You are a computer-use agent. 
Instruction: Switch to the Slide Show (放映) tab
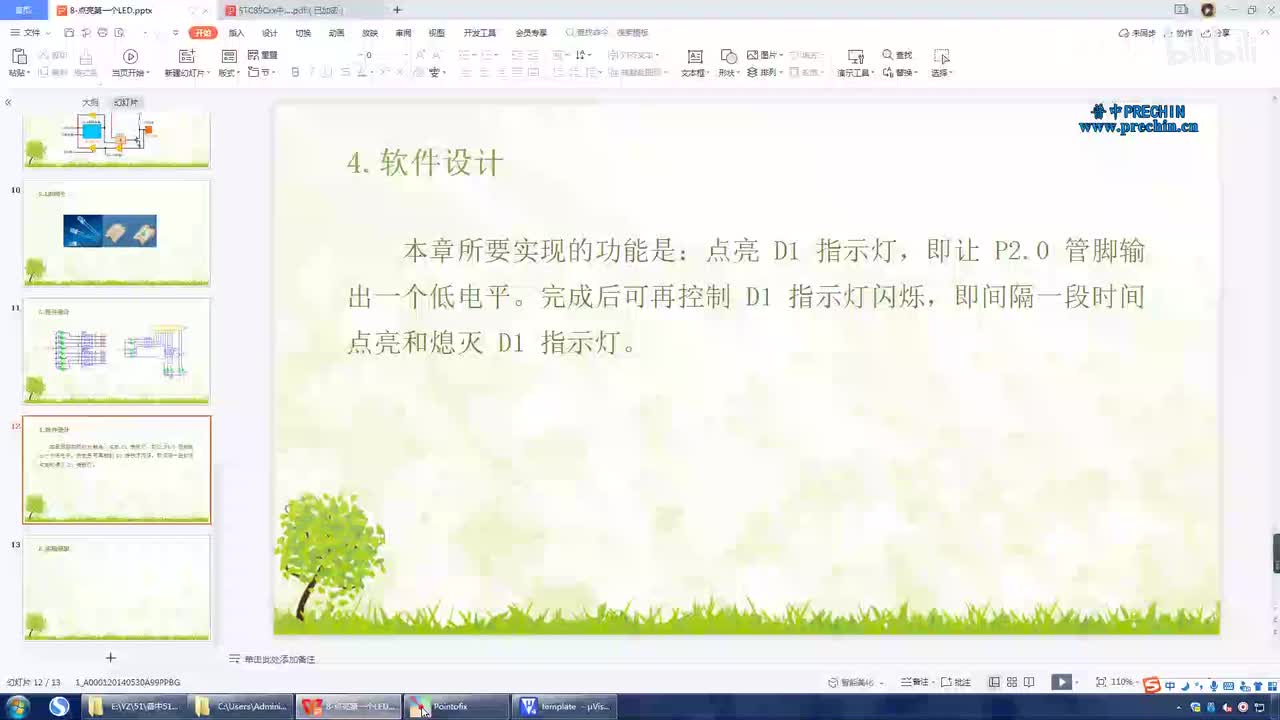(370, 33)
